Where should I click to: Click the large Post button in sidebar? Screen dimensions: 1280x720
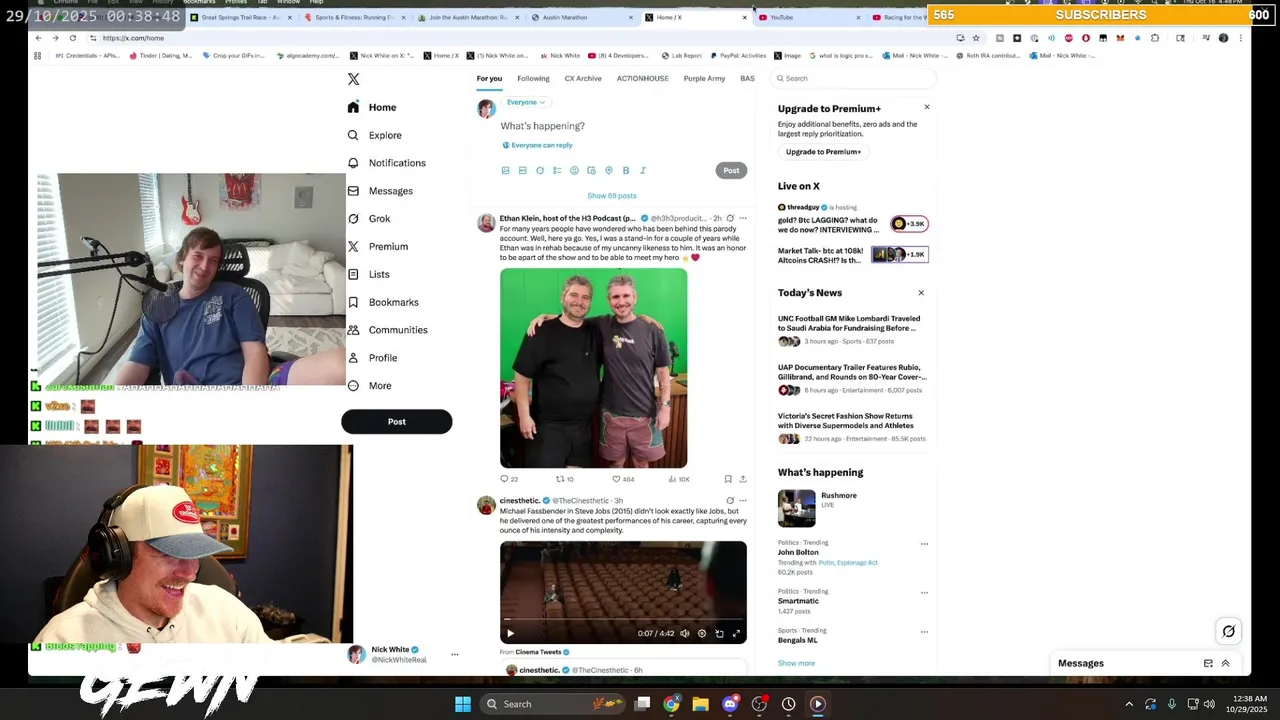tap(397, 422)
